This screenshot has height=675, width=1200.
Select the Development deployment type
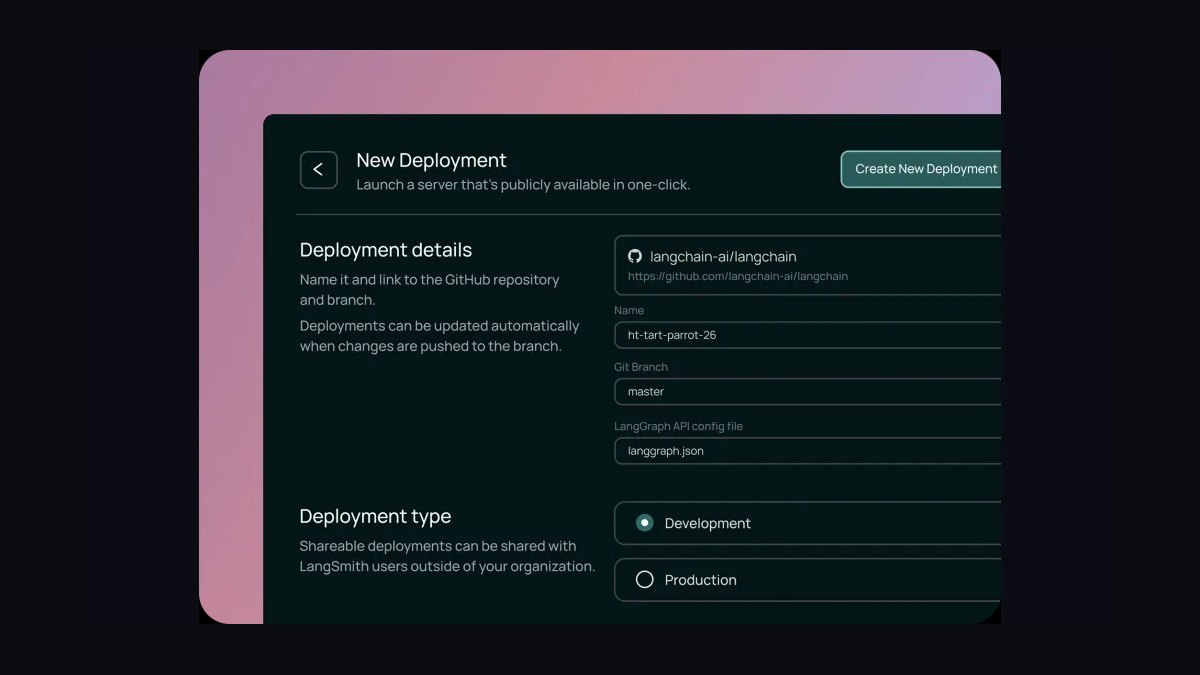point(808,523)
